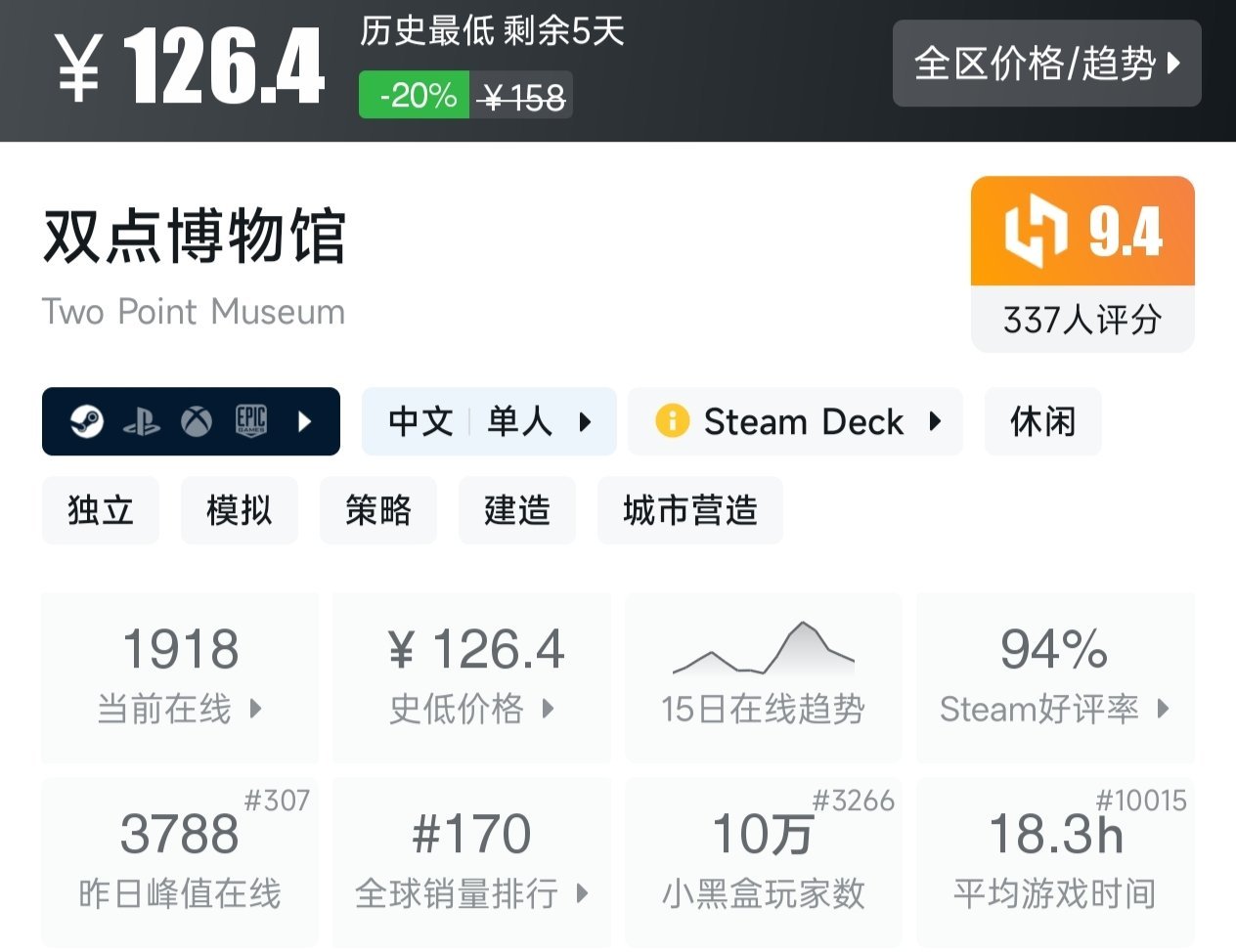This screenshot has height=952, width=1236.
Task: Select the 独立 tag
Action: click(101, 510)
